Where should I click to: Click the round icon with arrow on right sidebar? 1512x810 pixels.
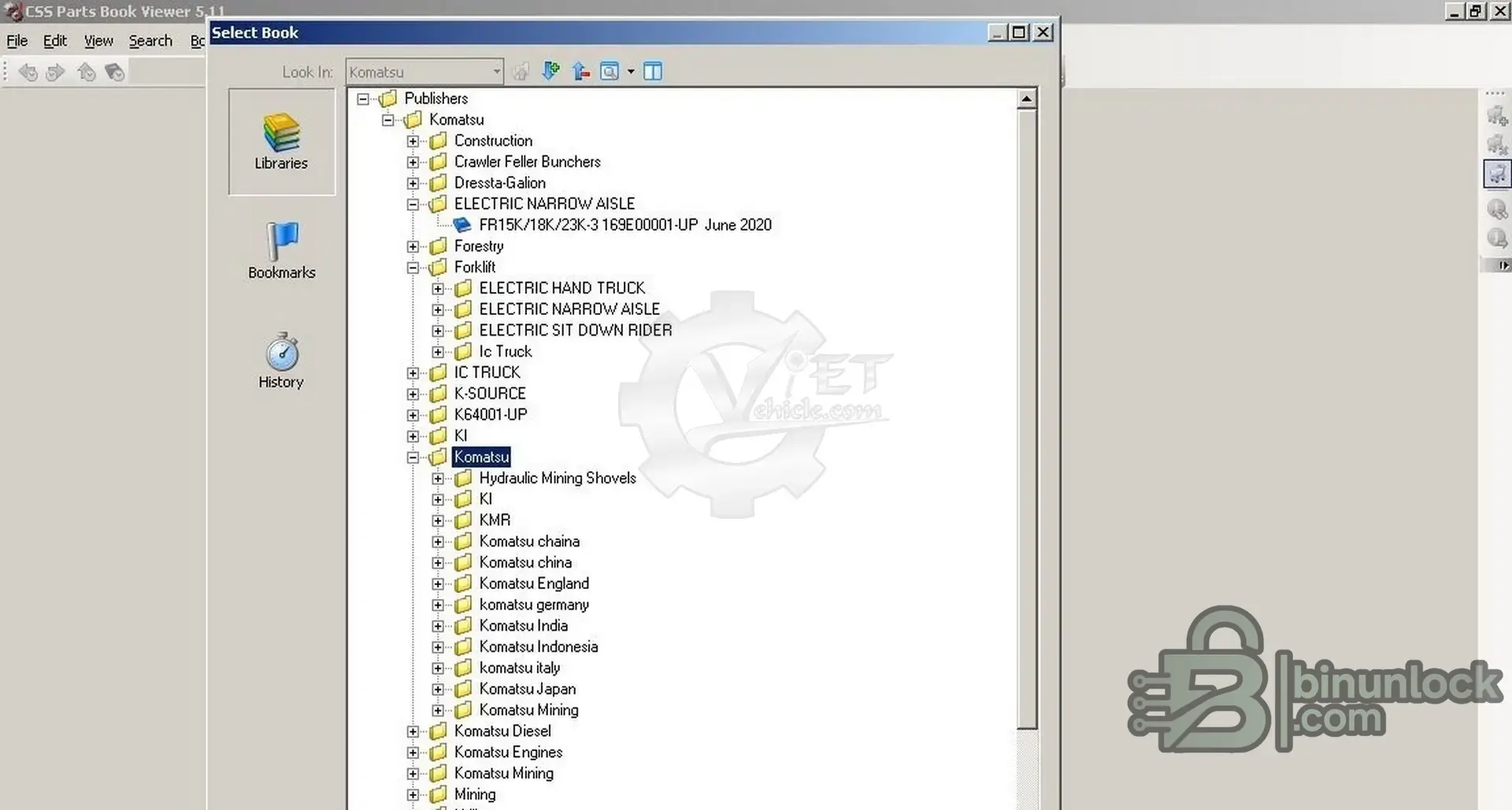pyautogui.click(x=1497, y=238)
